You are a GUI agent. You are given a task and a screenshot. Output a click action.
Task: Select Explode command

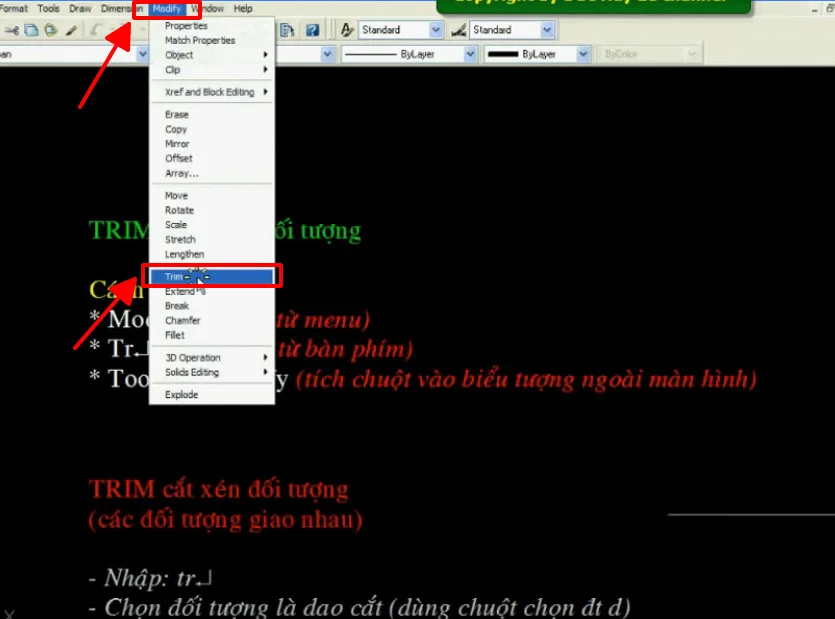pyautogui.click(x=212, y=395)
